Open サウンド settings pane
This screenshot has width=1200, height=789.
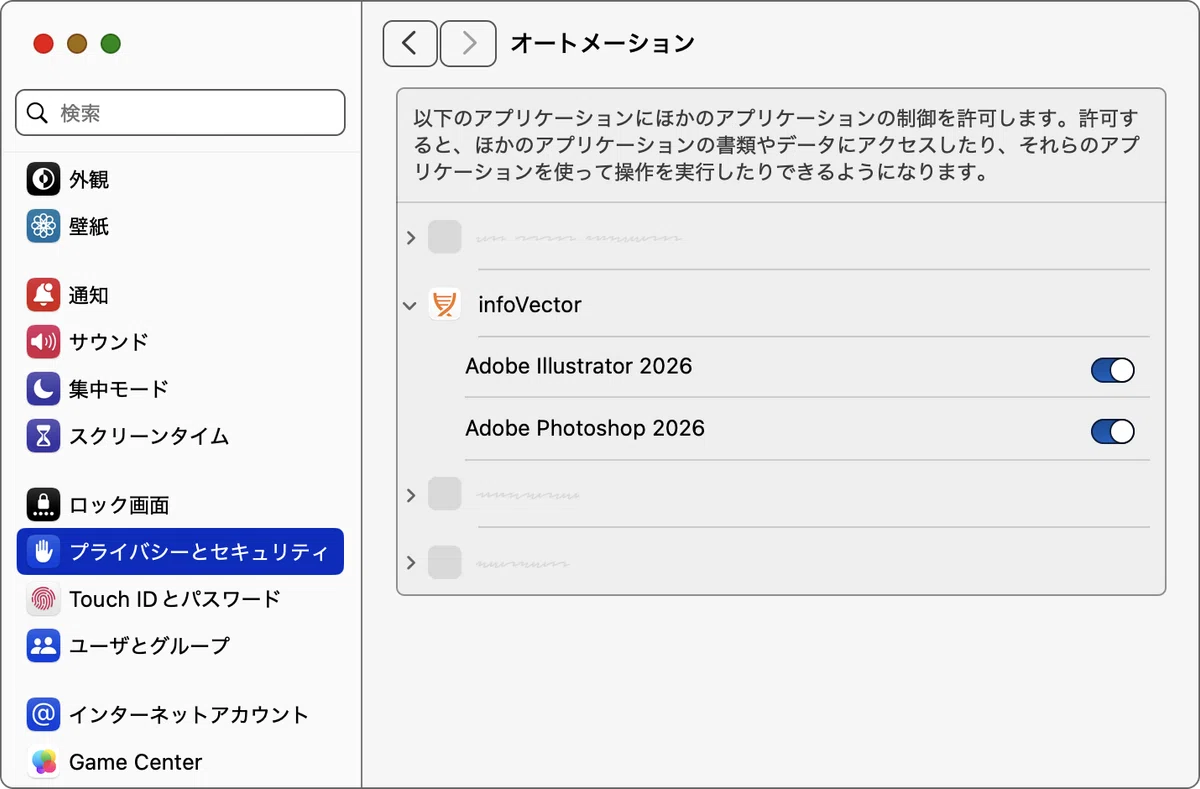pos(180,342)
